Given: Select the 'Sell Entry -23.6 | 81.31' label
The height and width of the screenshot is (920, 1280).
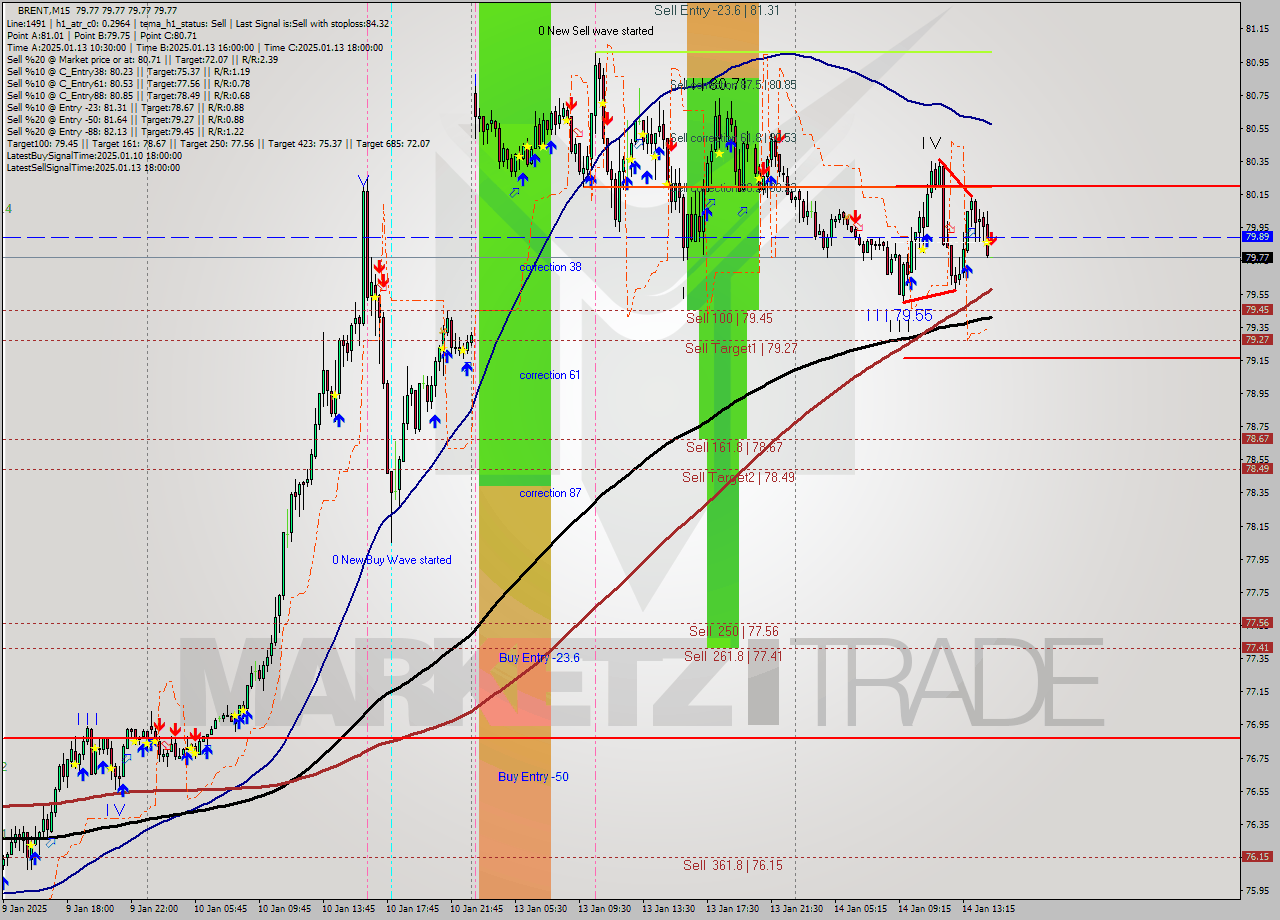Looking at the screenshot, I should click(717, 10).
